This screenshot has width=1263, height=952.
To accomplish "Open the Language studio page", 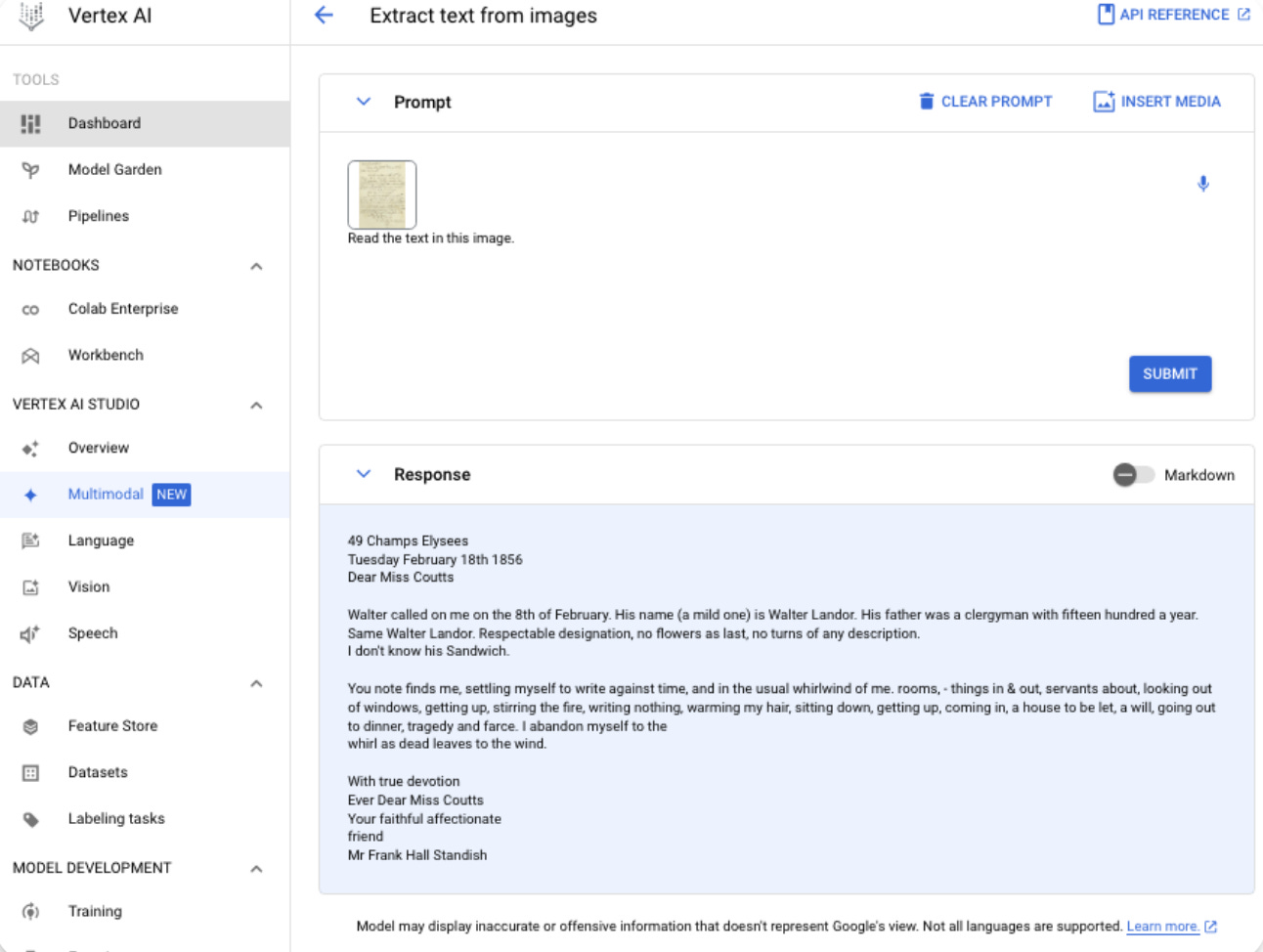I will [145, 541].
